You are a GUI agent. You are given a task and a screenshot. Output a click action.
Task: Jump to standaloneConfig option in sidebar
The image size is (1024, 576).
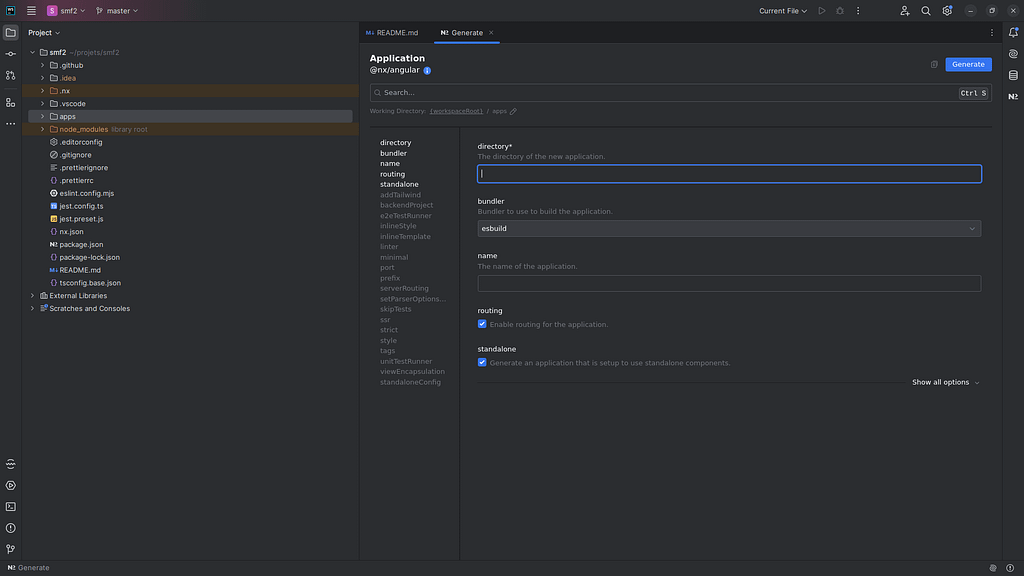coord(410,382)
